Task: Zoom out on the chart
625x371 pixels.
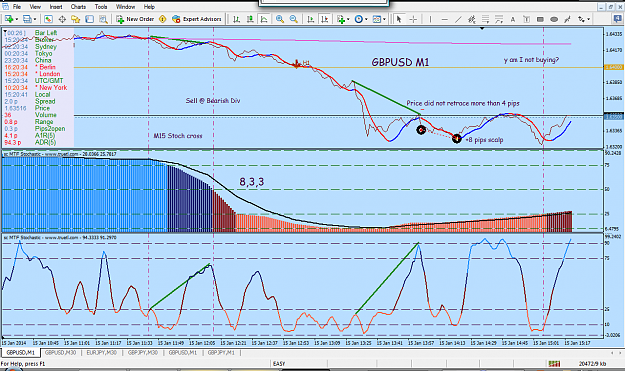Action: click(294, 19)
